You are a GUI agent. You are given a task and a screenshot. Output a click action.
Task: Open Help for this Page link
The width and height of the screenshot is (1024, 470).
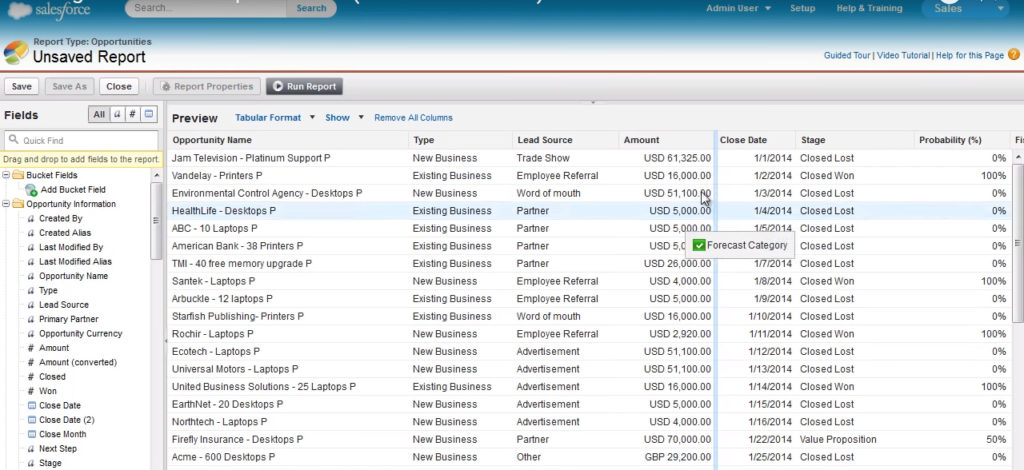coord(970,55)
